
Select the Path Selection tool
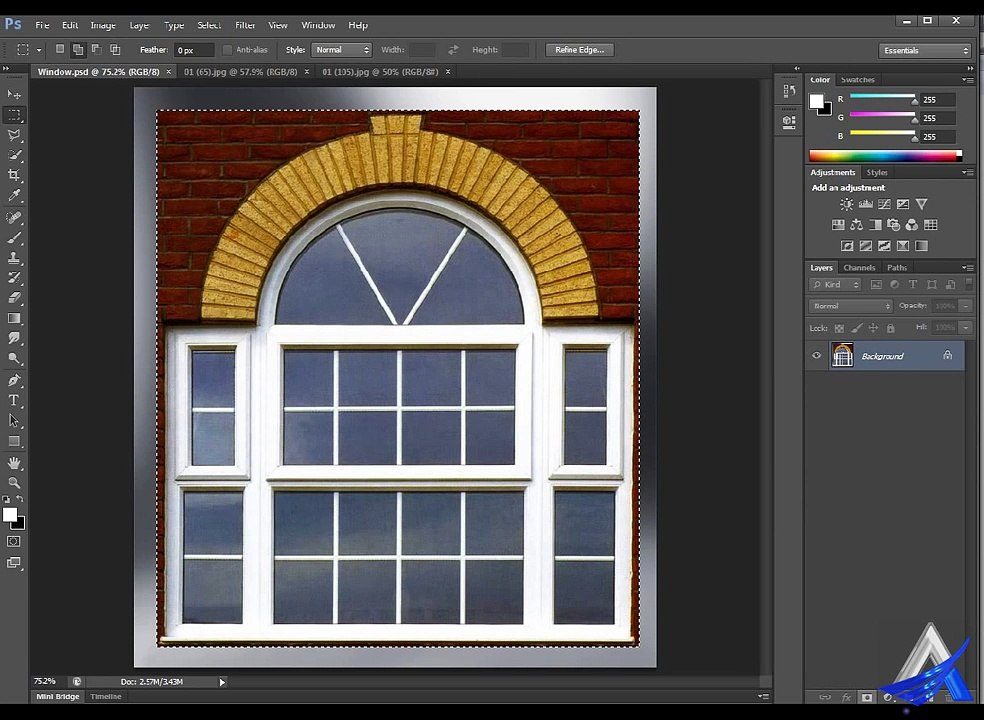(14, 421)
